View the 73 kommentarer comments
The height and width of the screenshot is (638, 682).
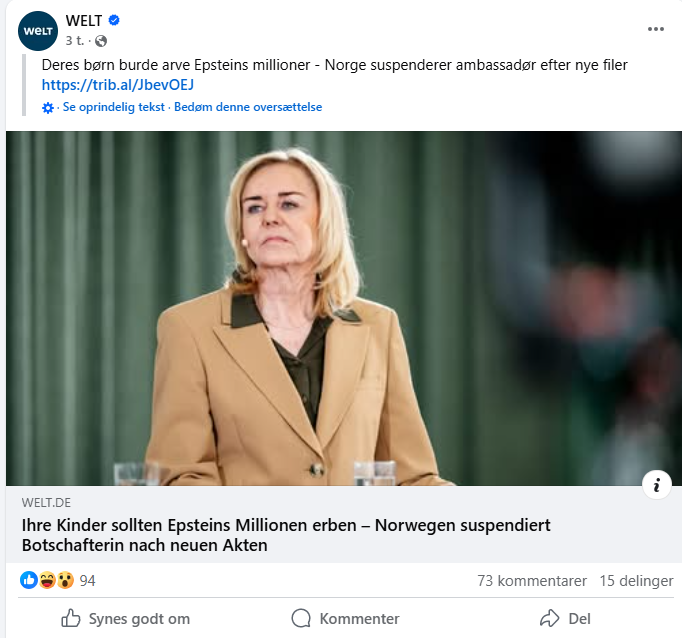(x=531, y=581)
